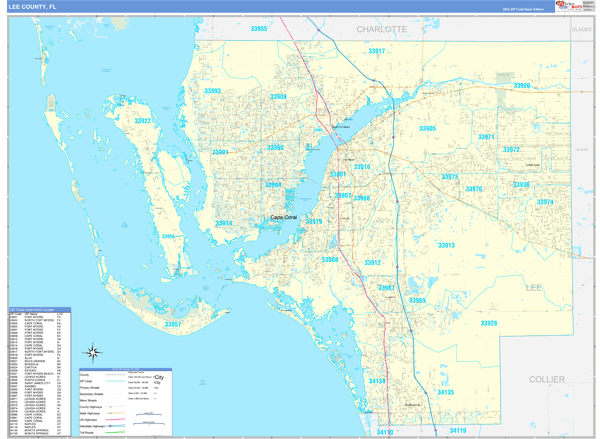The height and width of the screenshot is (439, 600).
Task: Click ZIP code 33993 label
Action: [211, 91]
